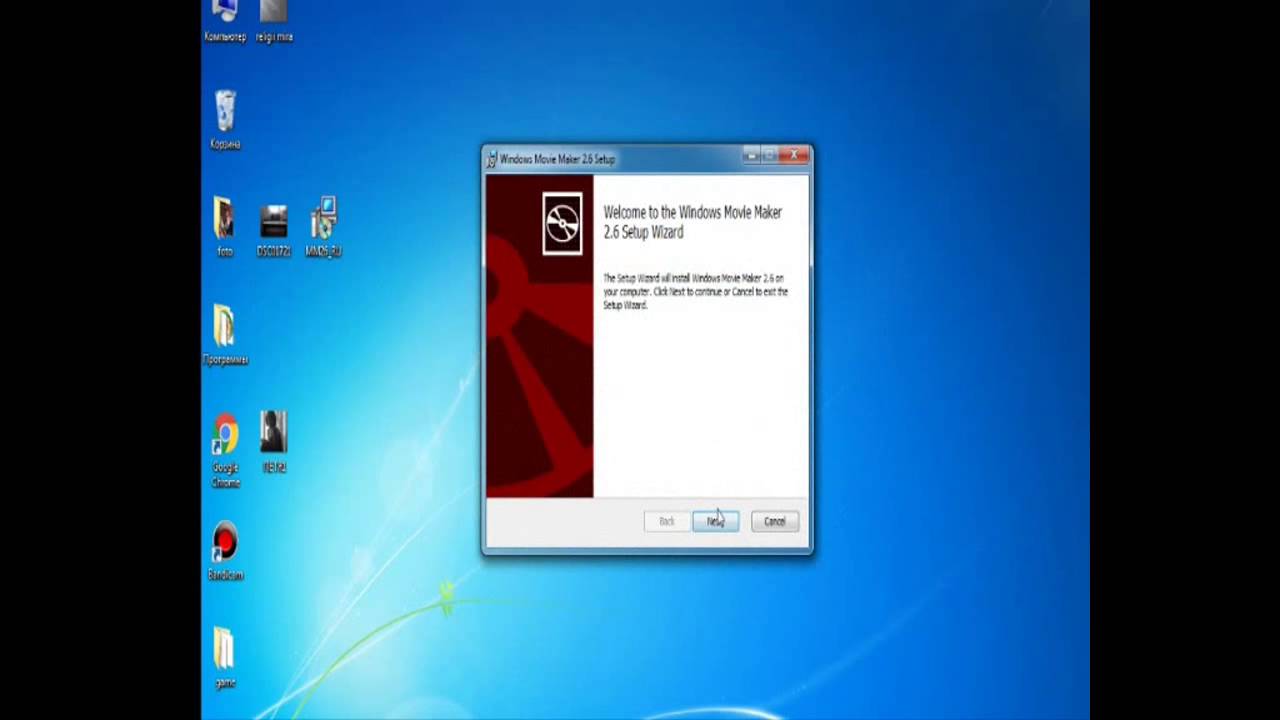The image size is (1280, 720).
Task: Select the MM26_RU installer icon
Action: tap(323, 227)
